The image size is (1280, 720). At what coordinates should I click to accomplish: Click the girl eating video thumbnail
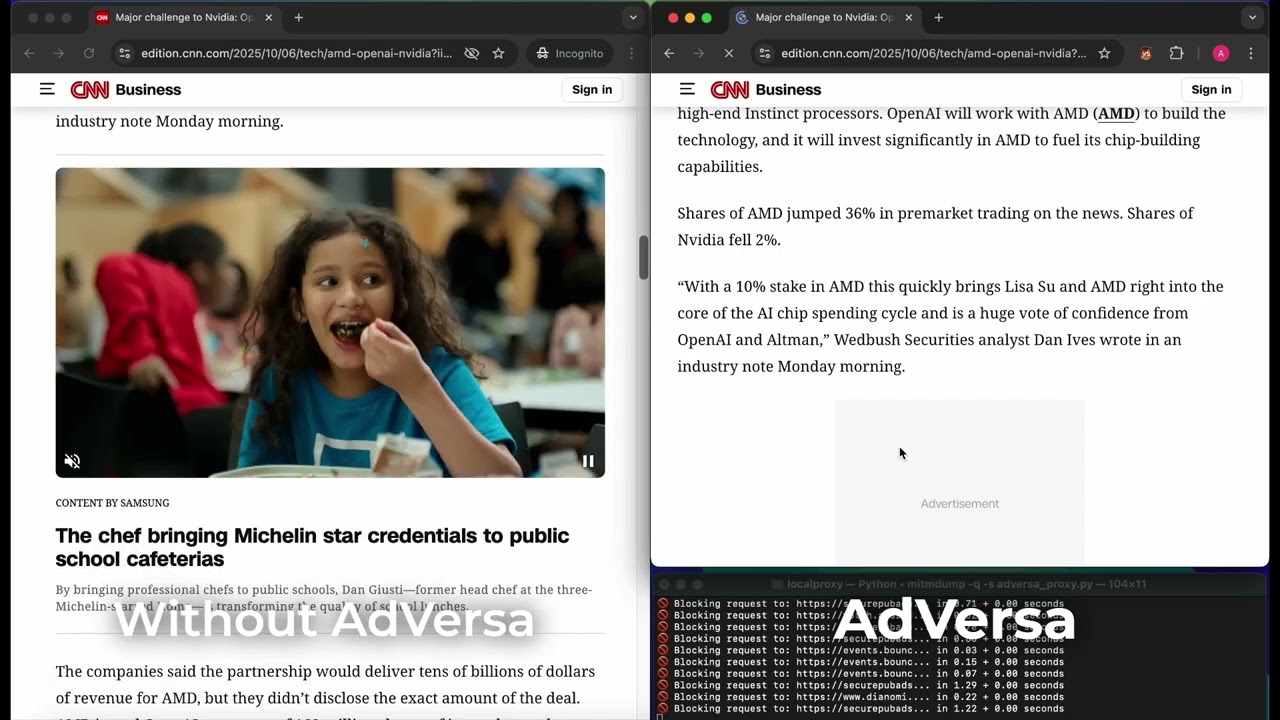click(330, 322)
